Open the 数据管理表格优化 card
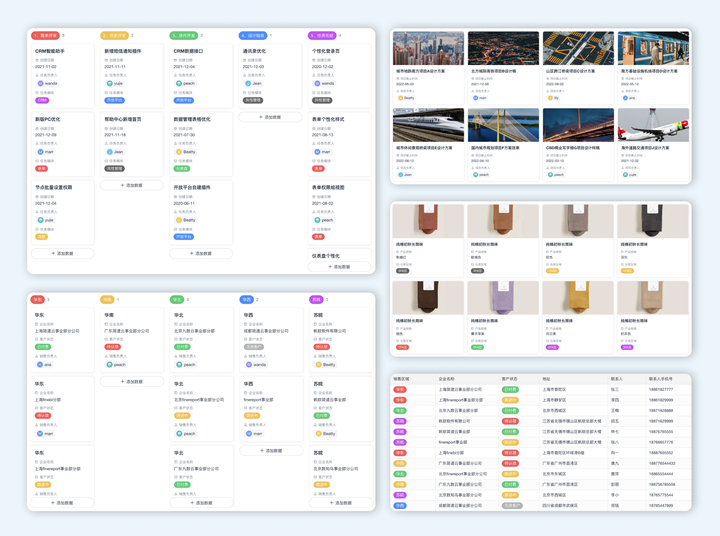This screenshot has height=536, width=720. click(201, 144)
